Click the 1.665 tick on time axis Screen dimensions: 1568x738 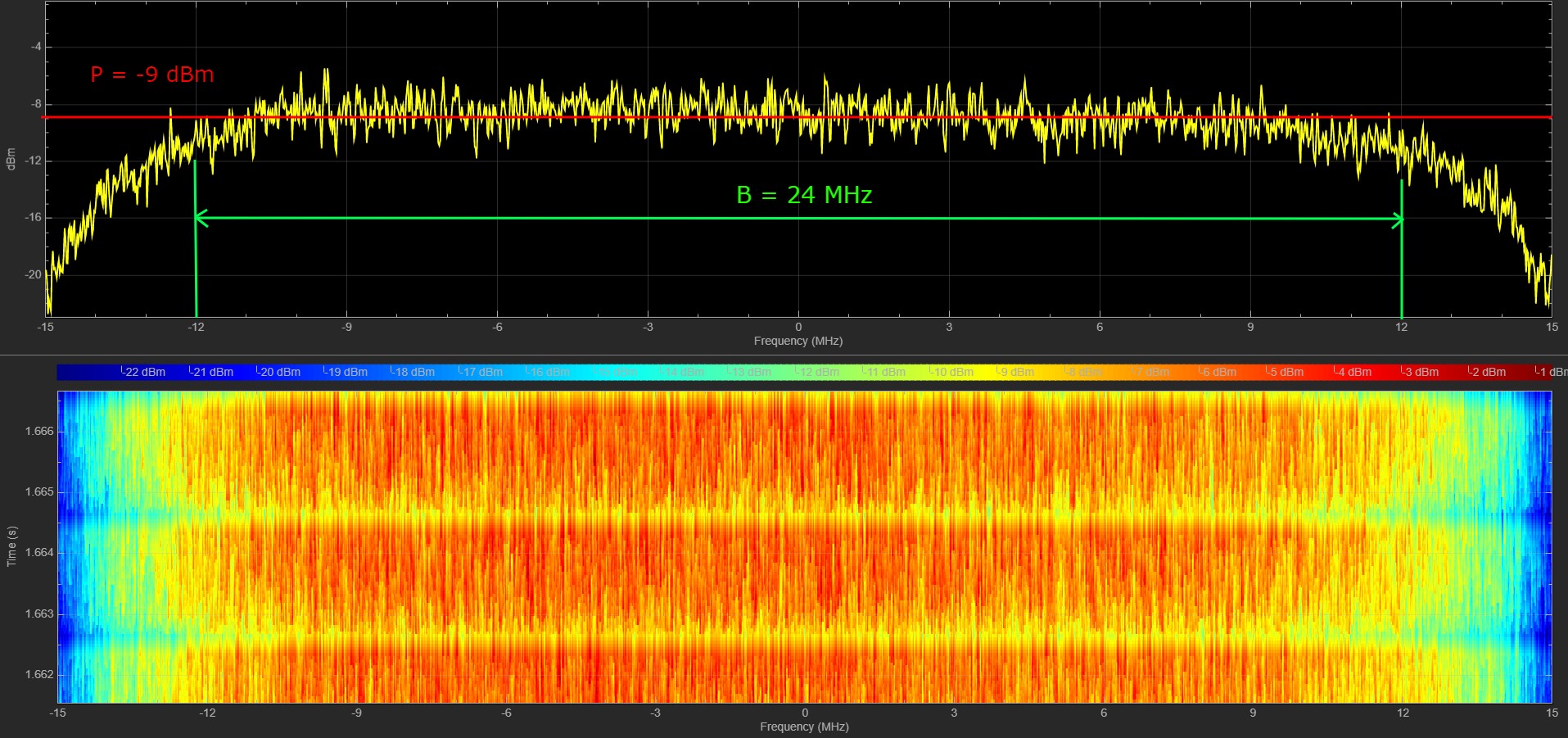pos(39,492)
